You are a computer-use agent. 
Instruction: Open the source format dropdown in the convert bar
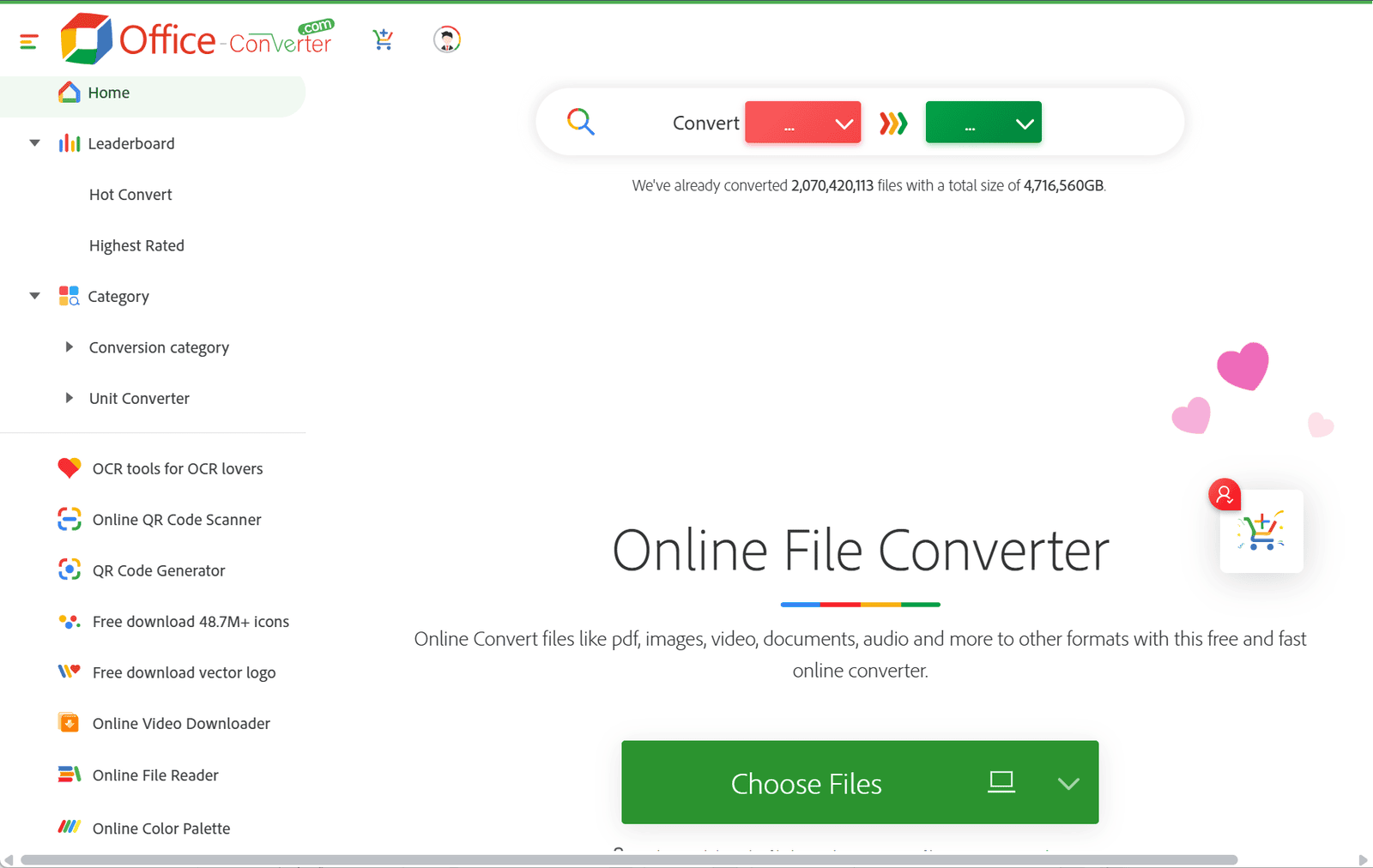click(801, 122)
